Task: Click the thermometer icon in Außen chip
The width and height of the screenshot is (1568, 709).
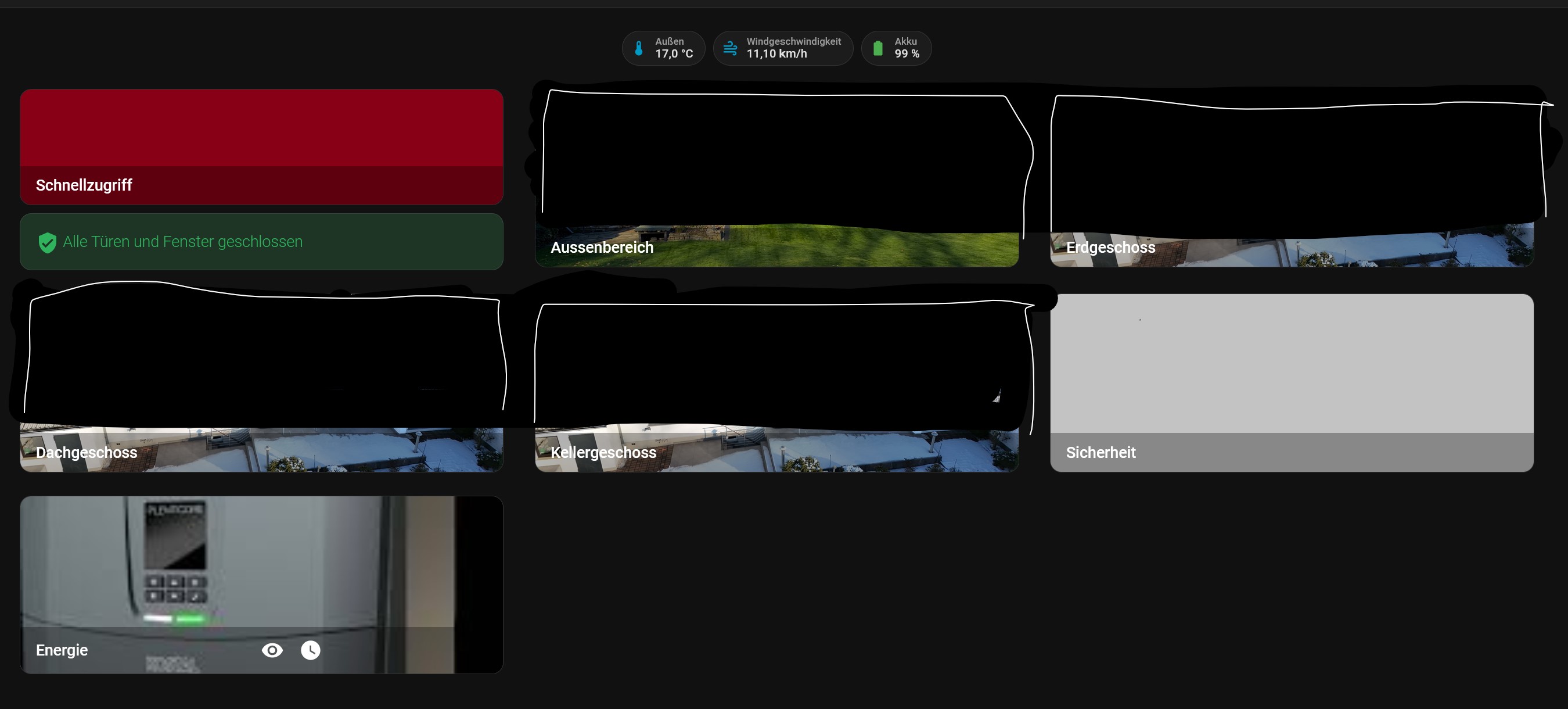Action: [x=638, y=48]
